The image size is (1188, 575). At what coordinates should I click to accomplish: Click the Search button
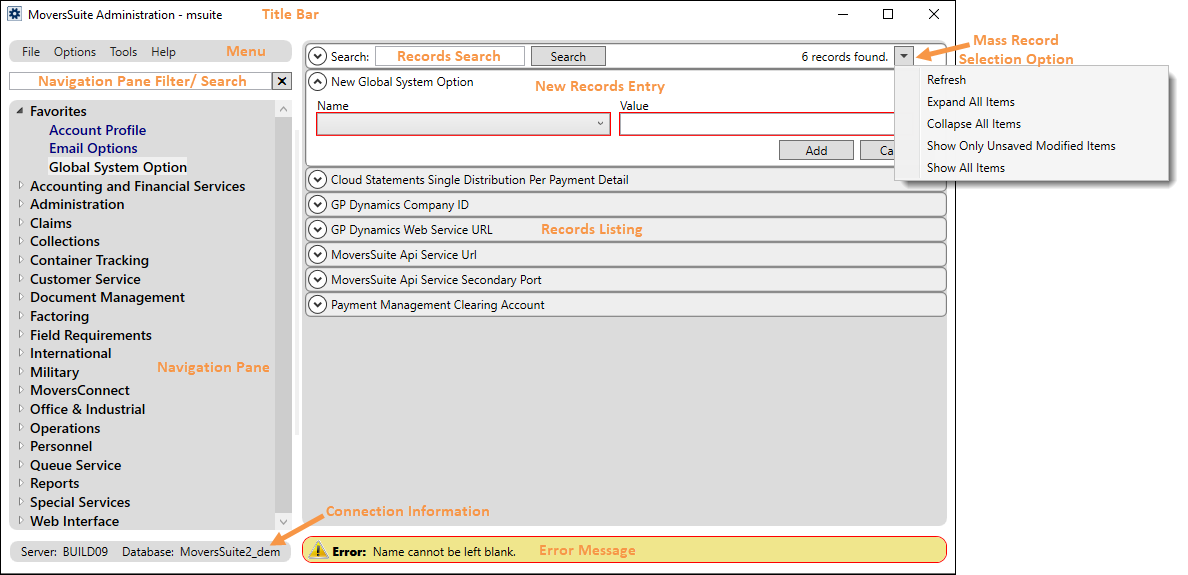coord(568,56)
